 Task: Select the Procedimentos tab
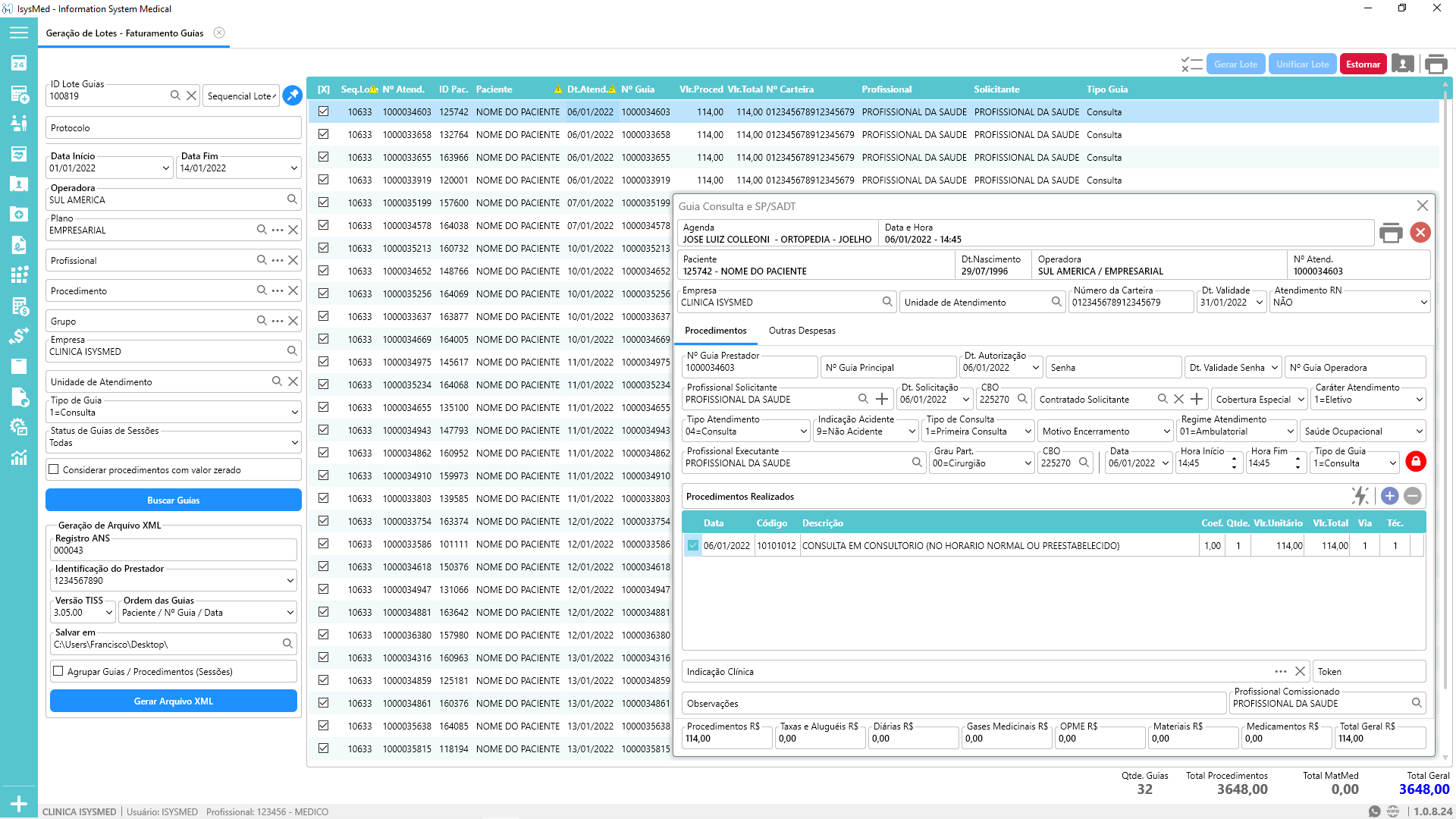(715, 331)
